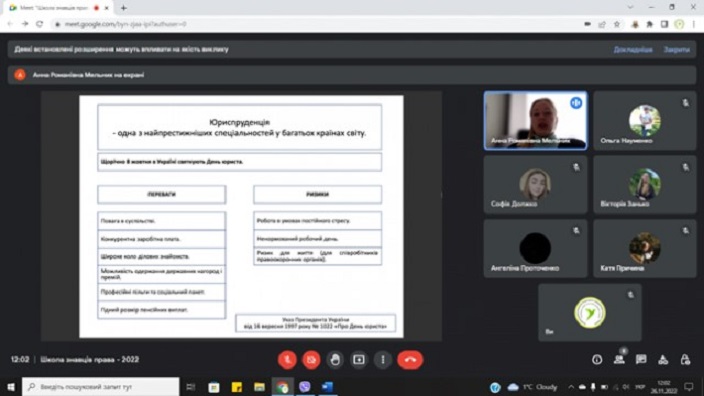The image size is (704, 396).
Task: Open the clock and date flyout
Action: tap(664, 387)
